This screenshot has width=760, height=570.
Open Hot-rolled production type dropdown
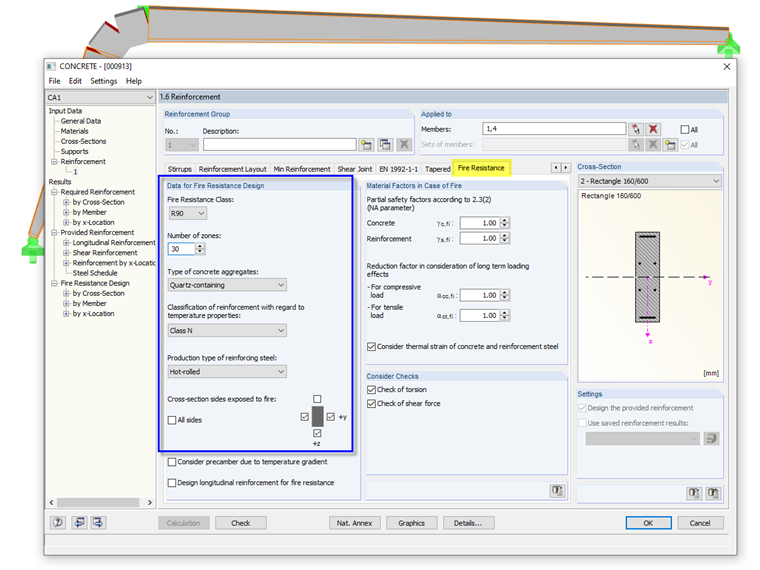coord(227,372)
